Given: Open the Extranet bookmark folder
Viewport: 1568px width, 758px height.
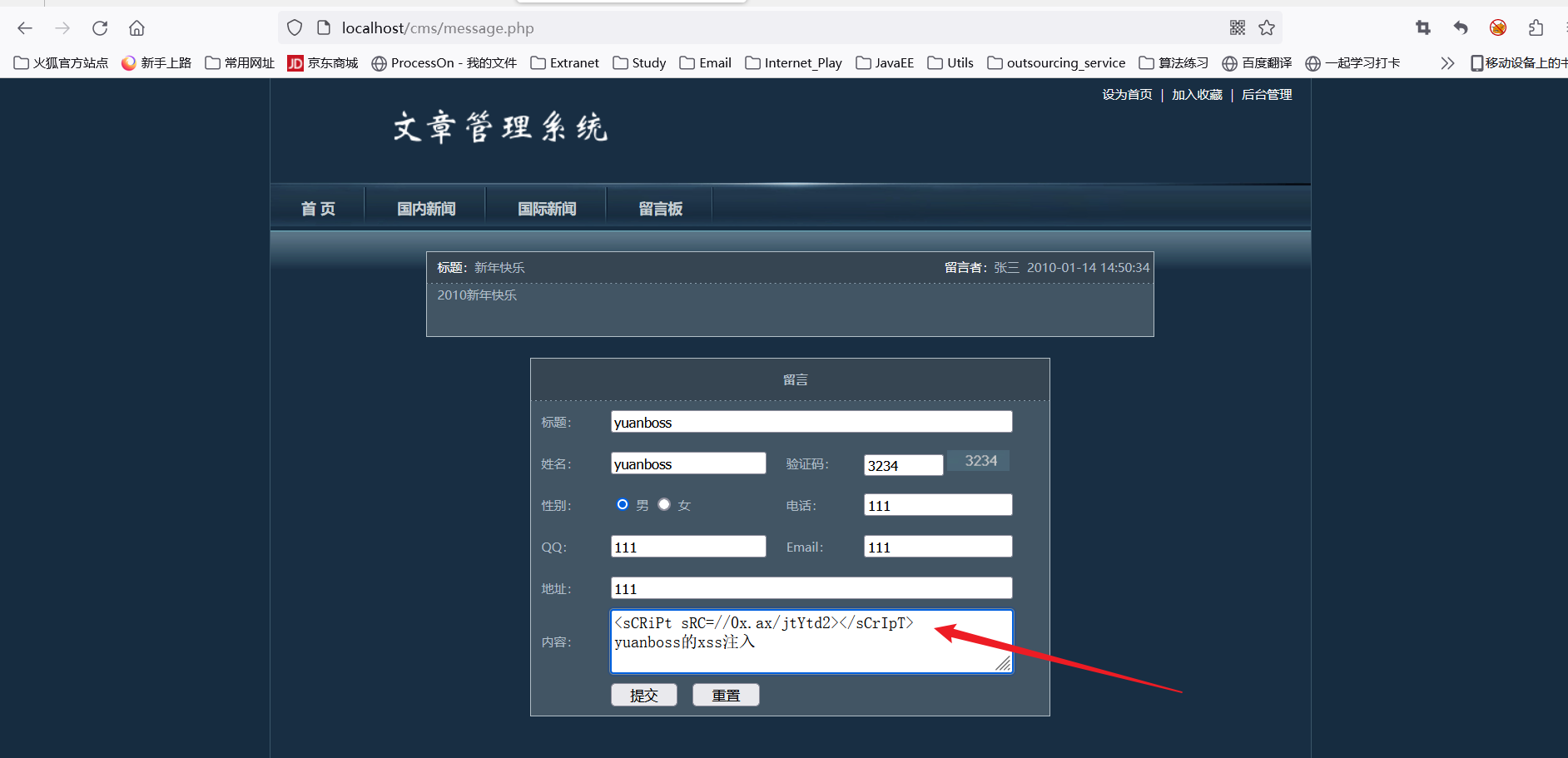Looking at the screenshot, I should click(564, 63).
